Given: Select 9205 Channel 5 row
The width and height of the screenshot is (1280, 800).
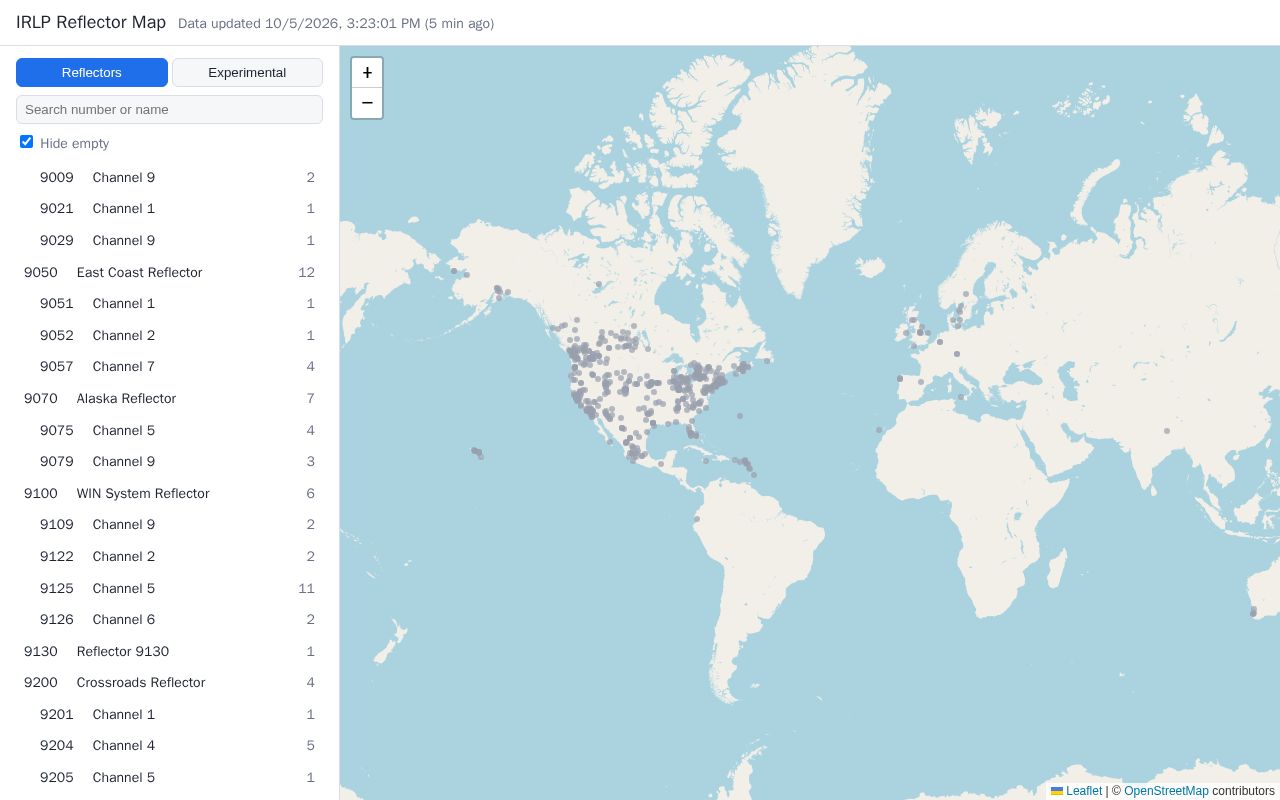Looking at the screenshot, I should coord(169,777).
